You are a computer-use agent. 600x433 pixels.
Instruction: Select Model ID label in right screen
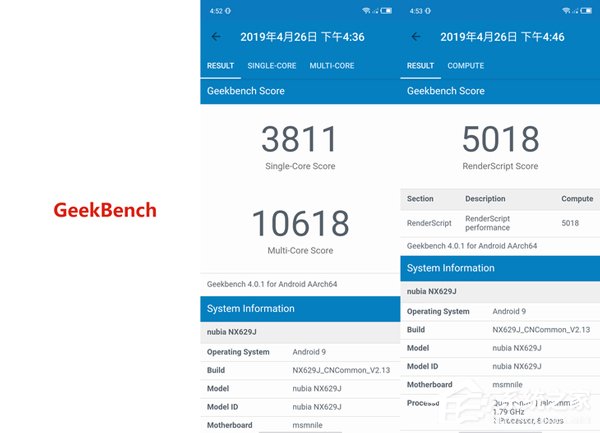click(422, 366)
